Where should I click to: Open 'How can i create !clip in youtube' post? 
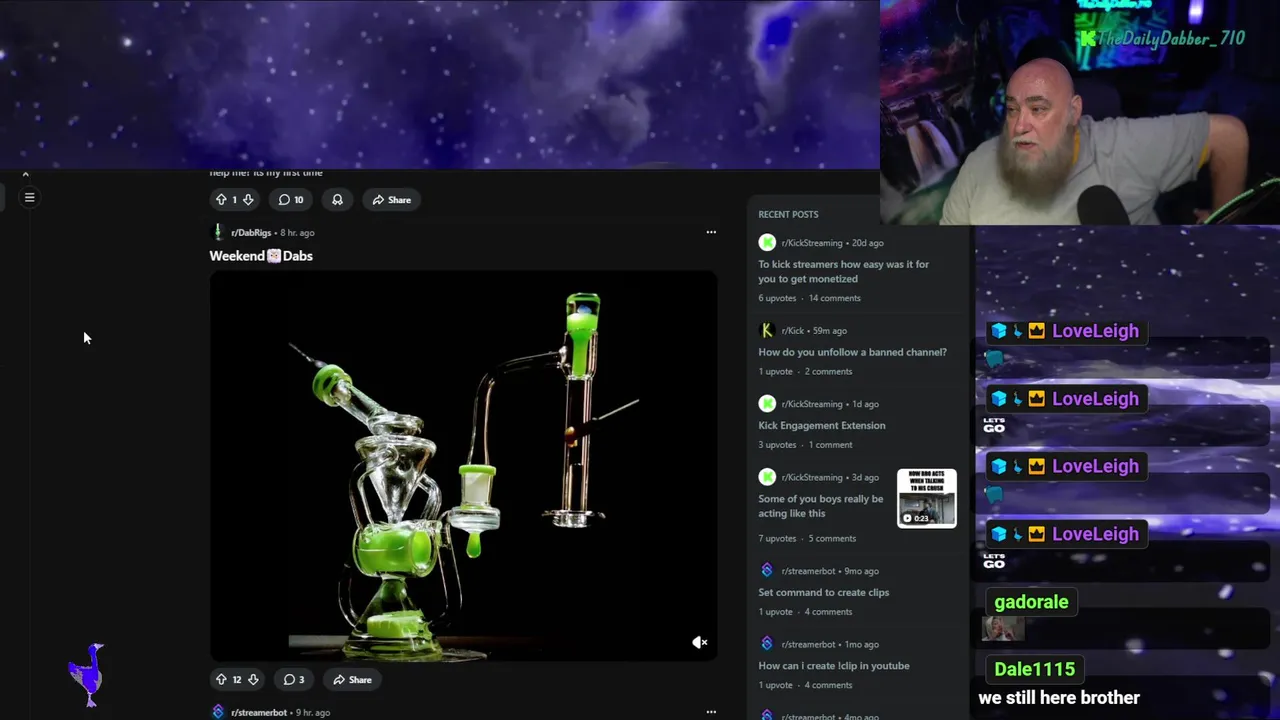click(833, 666)
